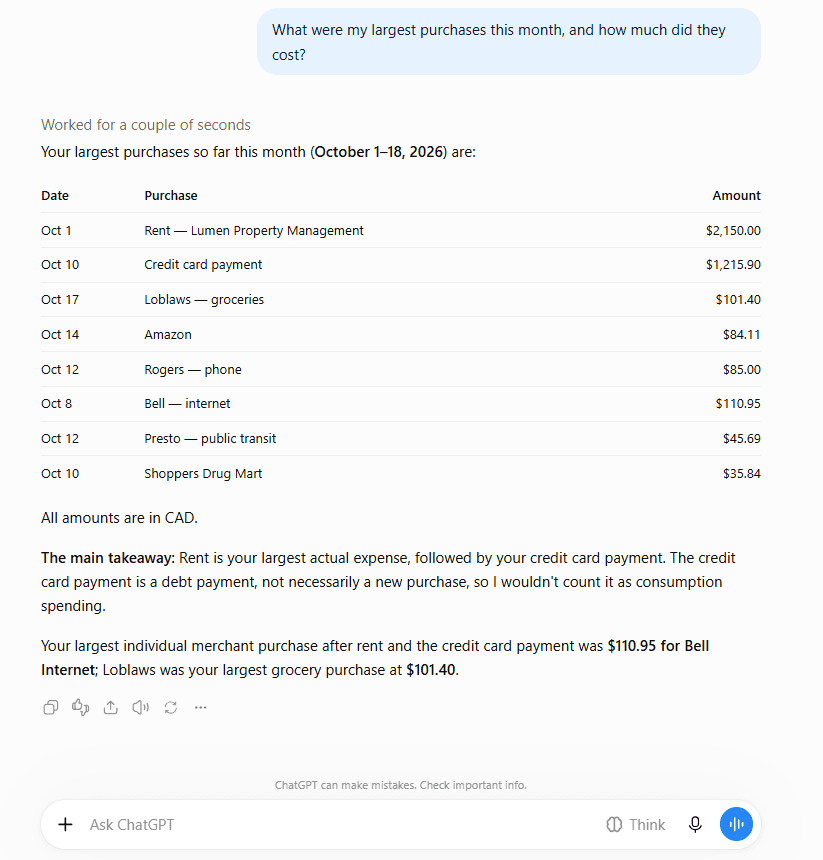This screenshot has width=823, height=860.
Task: Share the response via the share icon
Action: coord(111,708)
